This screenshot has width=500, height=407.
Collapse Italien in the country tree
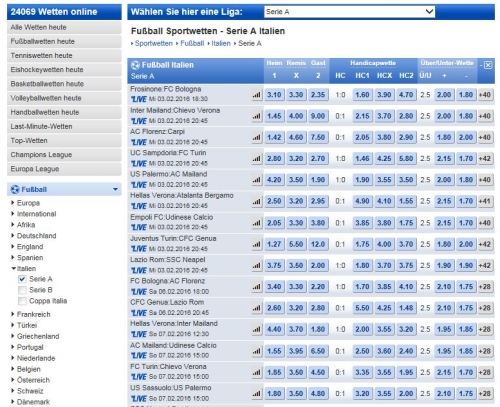13,268
